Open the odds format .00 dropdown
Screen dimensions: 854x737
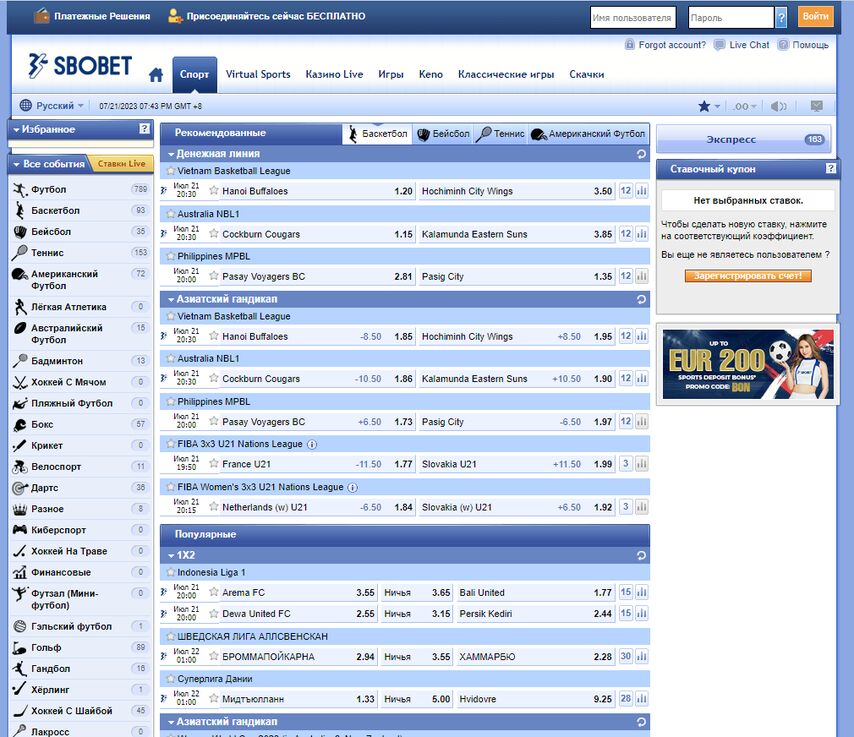tap(744, 106)
